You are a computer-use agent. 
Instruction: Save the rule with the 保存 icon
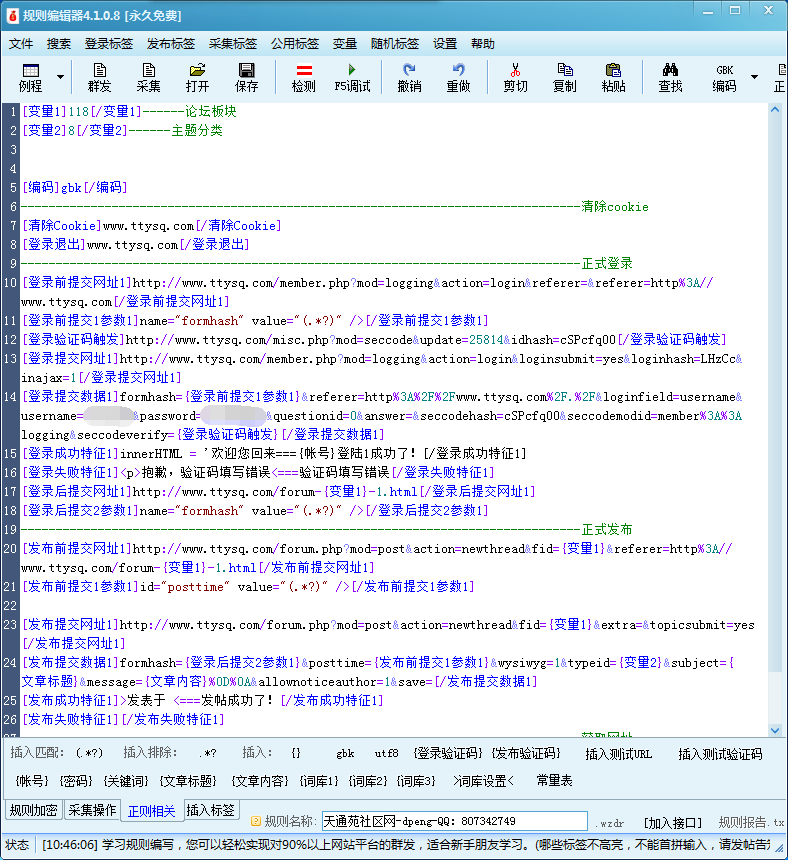(246, 77)
